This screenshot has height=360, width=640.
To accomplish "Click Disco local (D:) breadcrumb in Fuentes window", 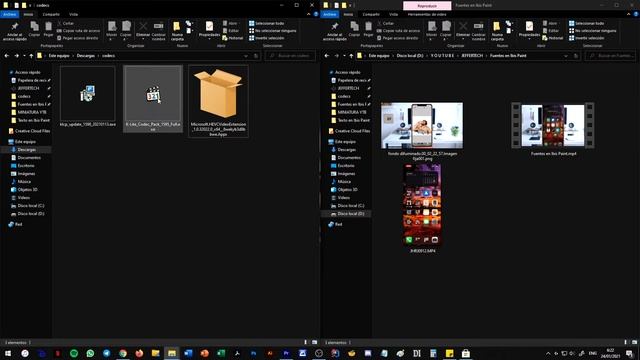I will pyautogui.click(x=410, y=56).
